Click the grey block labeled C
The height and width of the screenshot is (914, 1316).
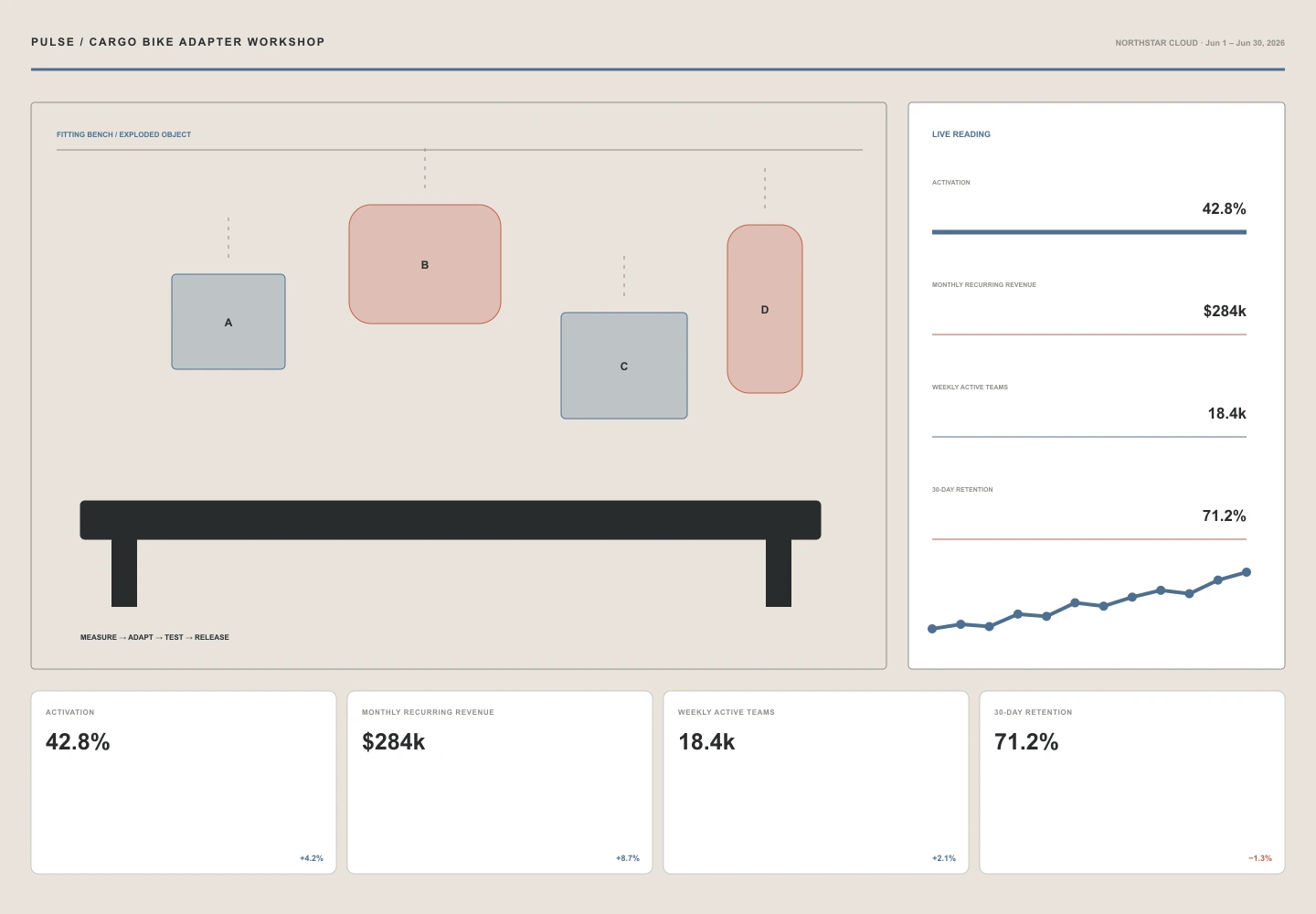point(624,366)
